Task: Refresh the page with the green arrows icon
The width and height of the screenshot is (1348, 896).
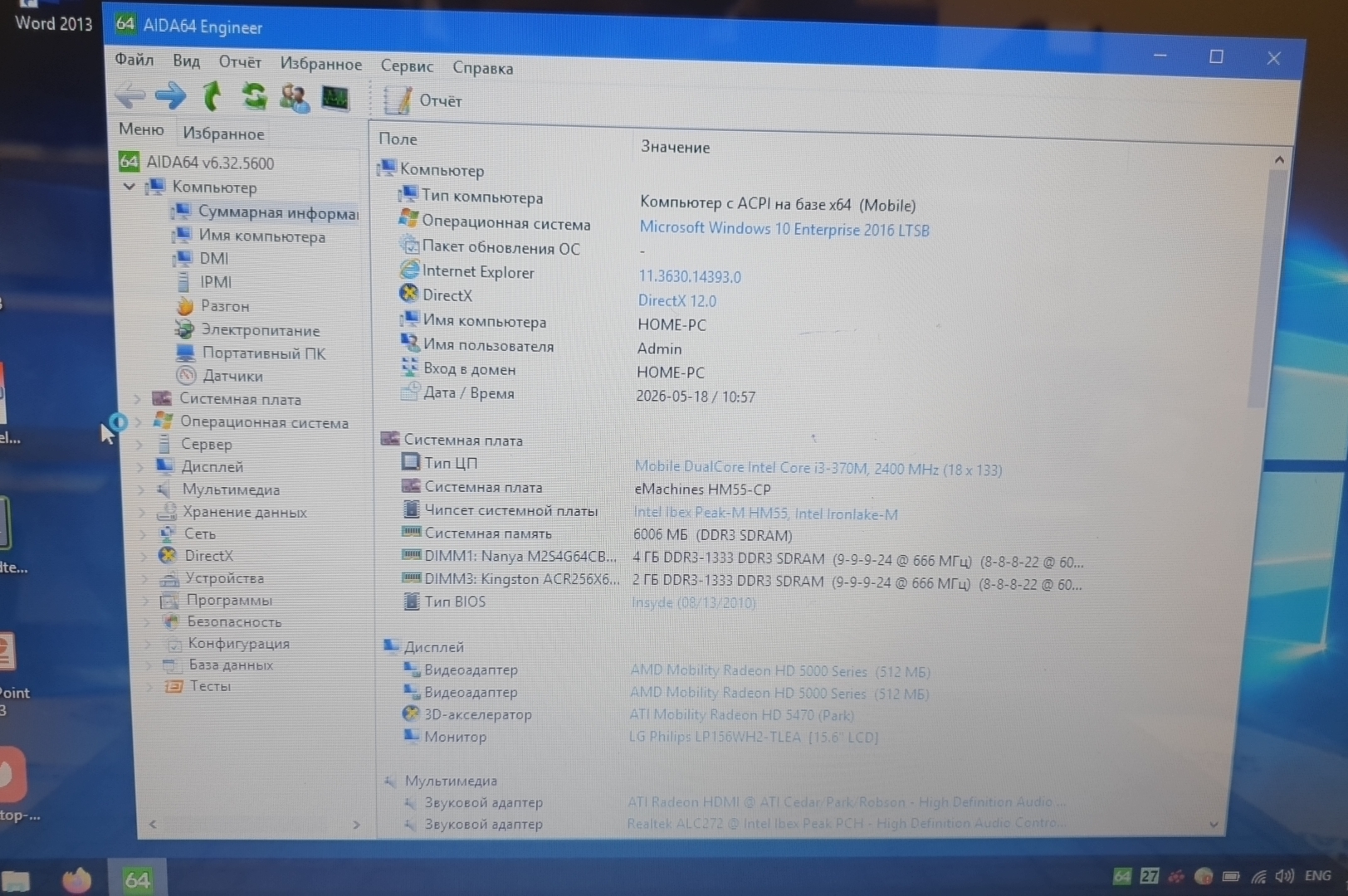Action: tap(253, 97)
